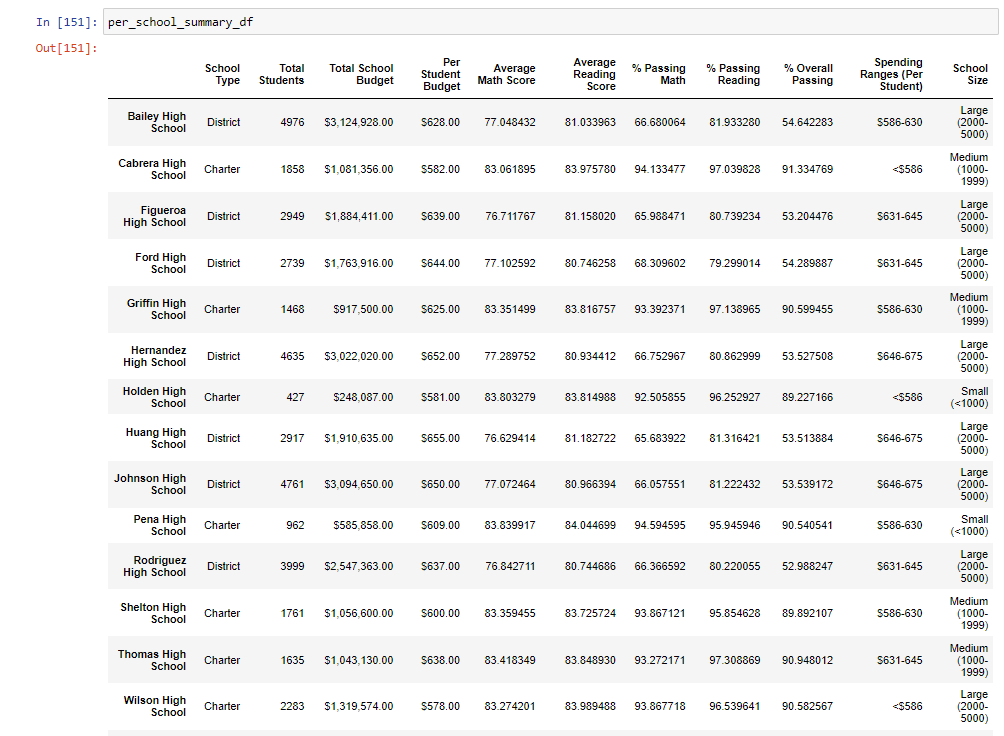Click Huang's average math score 76.629414
Screen dimensions: 1004x736
(x=510, y=438)
